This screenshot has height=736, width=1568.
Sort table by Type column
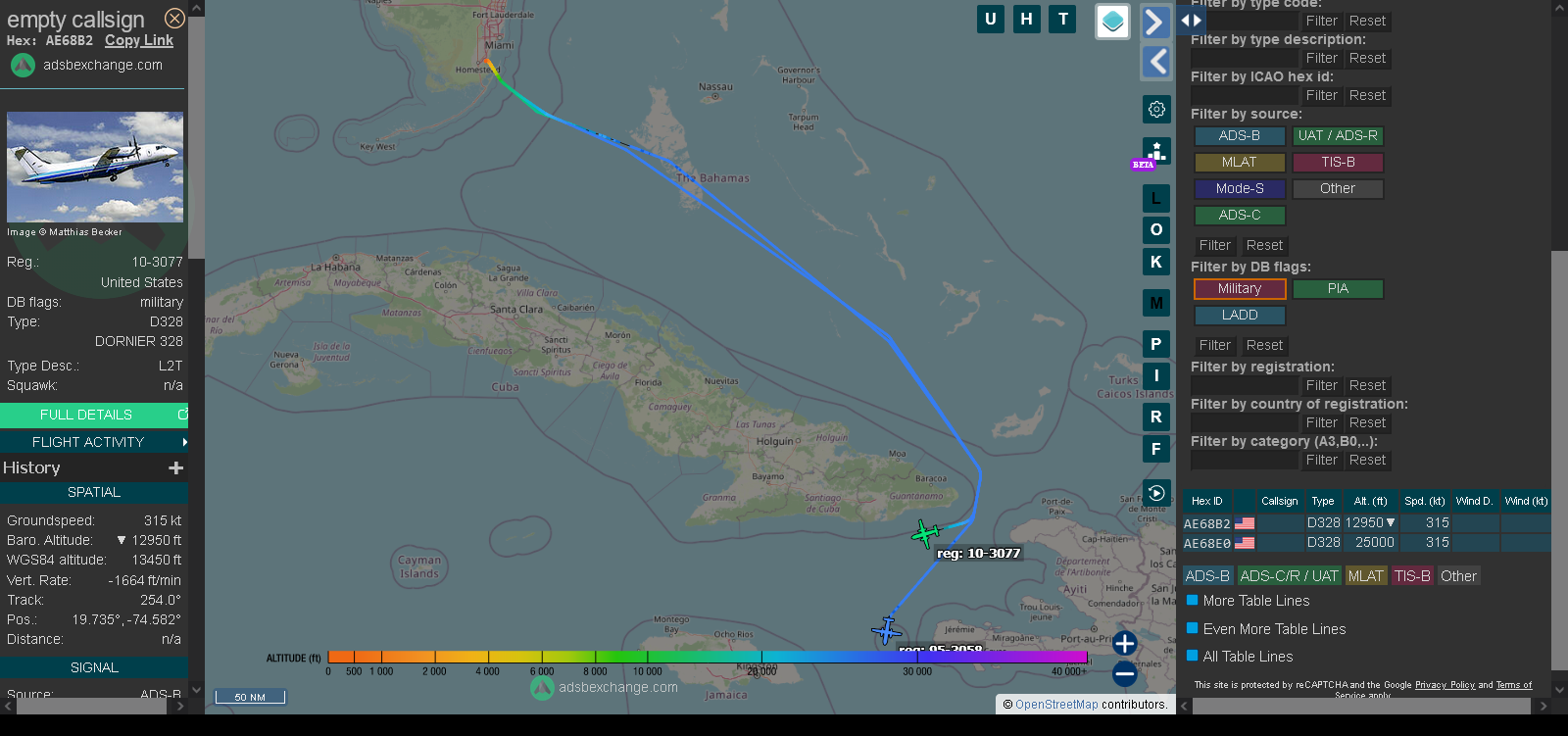[1323, 501]
